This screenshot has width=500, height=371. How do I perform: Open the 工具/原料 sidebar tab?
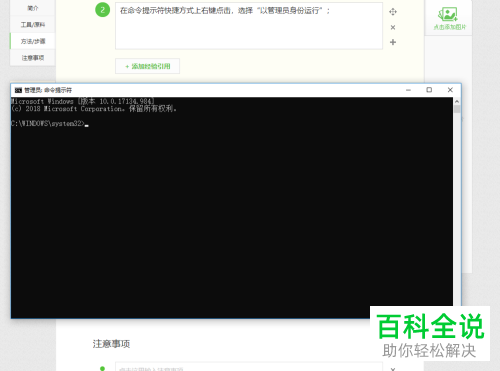click(32, 25)
